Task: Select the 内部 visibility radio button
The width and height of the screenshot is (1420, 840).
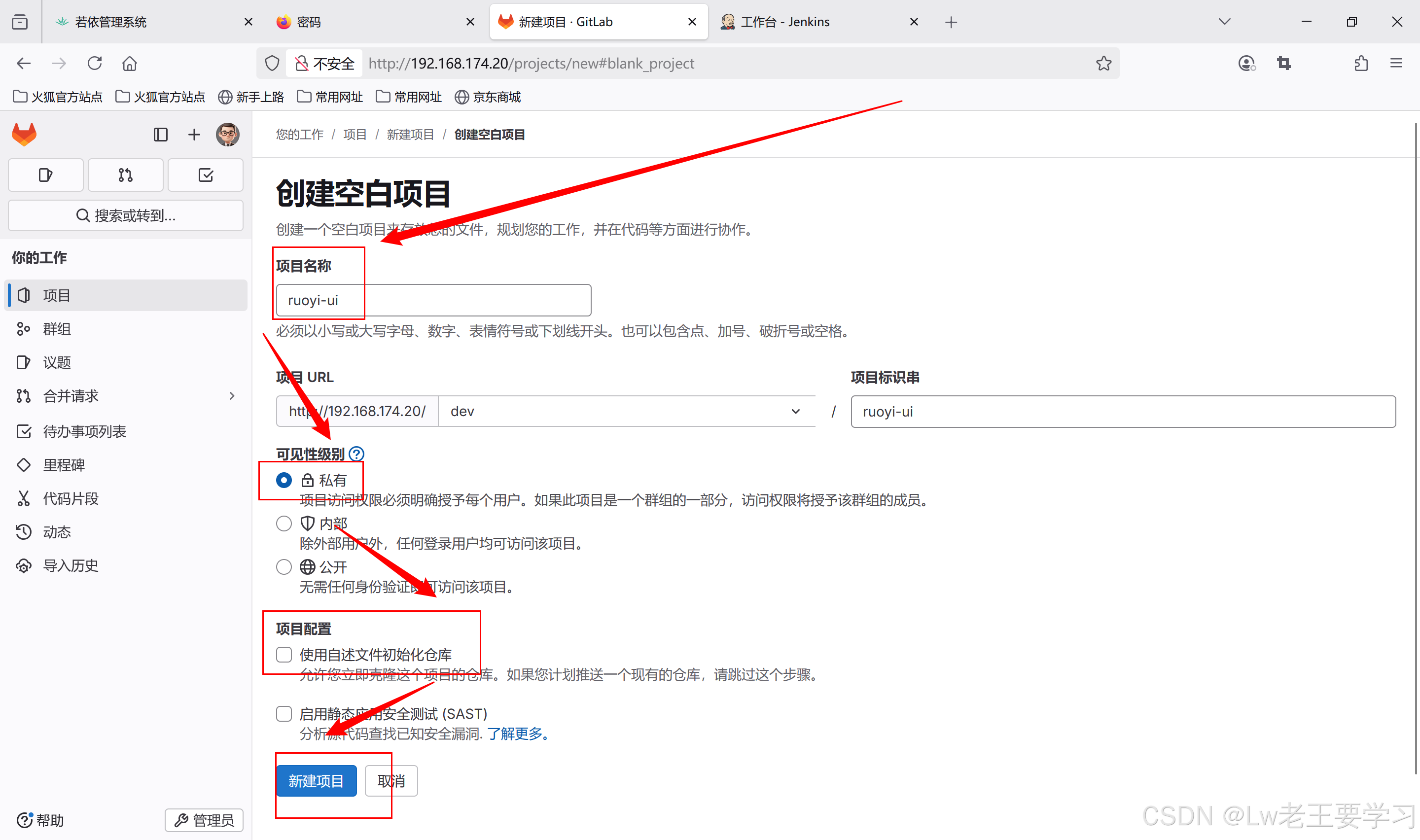Action: pyautogui.click(x=284, y=524)
